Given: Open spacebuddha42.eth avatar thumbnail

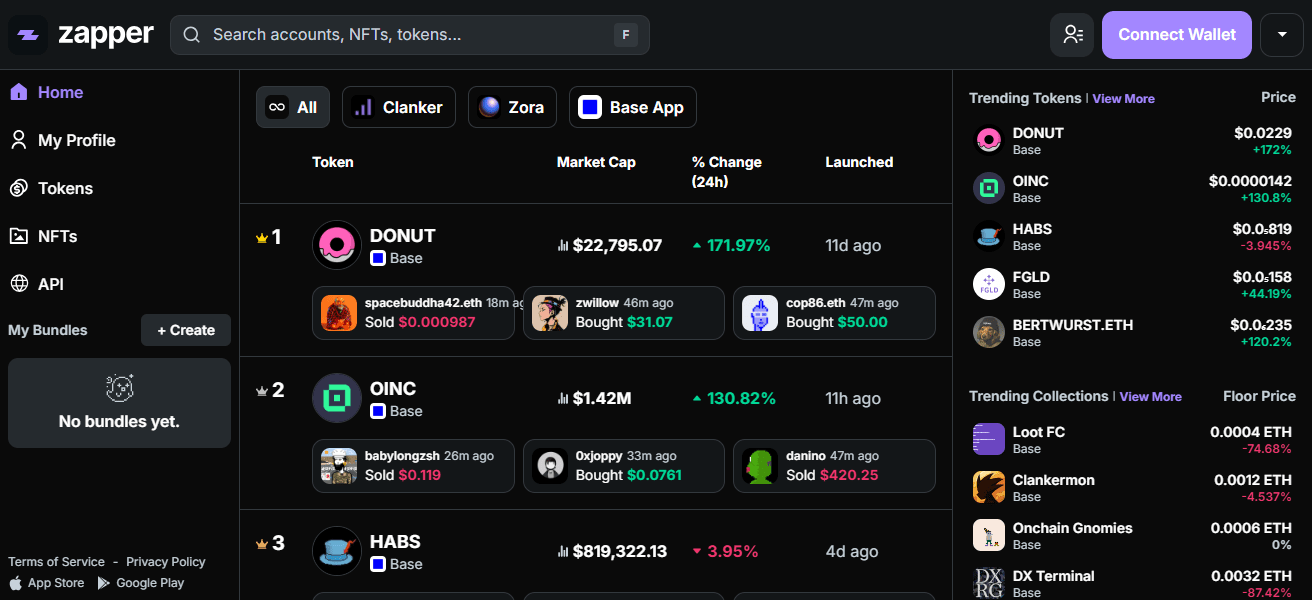Looking at the screenshot, I should [339, 313].
